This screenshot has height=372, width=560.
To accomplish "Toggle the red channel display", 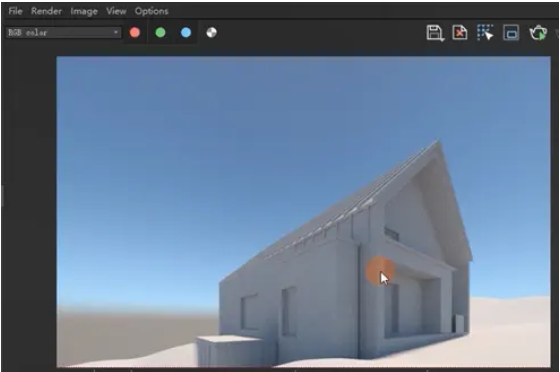I will 135,32.
